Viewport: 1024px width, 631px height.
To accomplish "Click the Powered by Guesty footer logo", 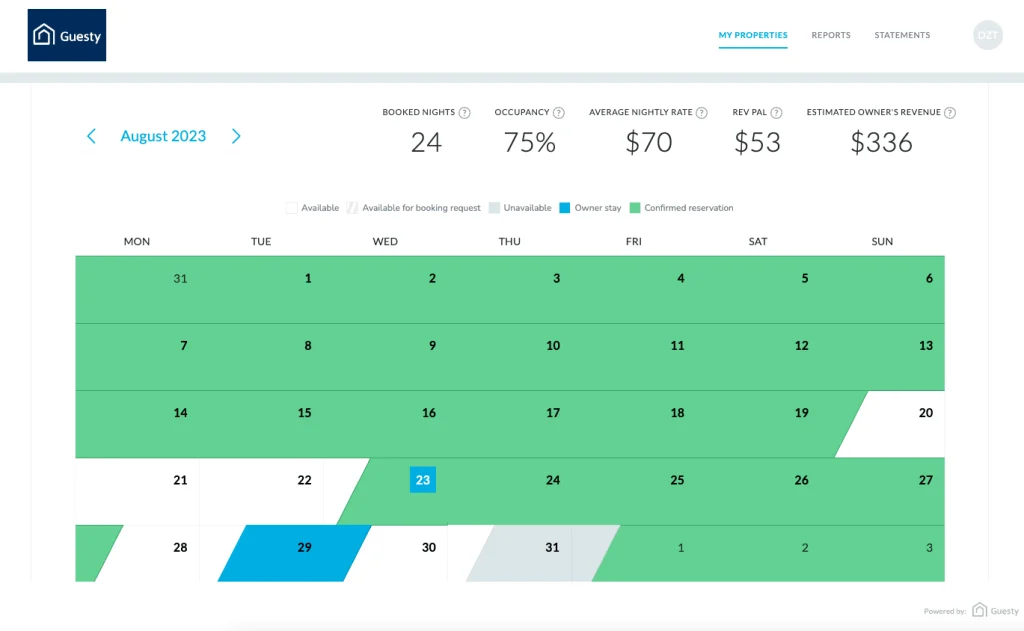I will pyautogui.click(x=994, y=610).
